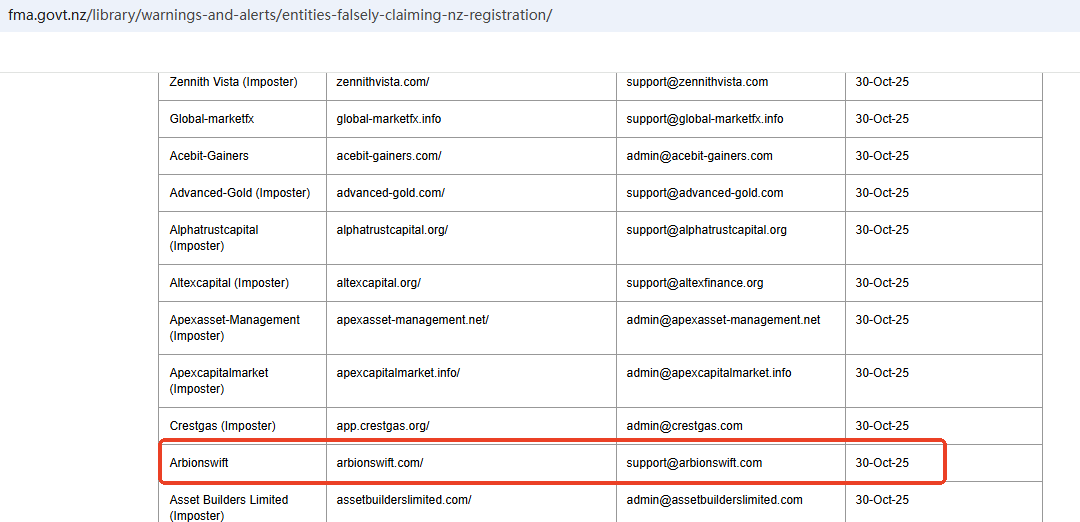Select the 'Alphatrustcapital (Imposter)' name cell
This screenshot has width=1080, height=522.
(x=242, y=238)
